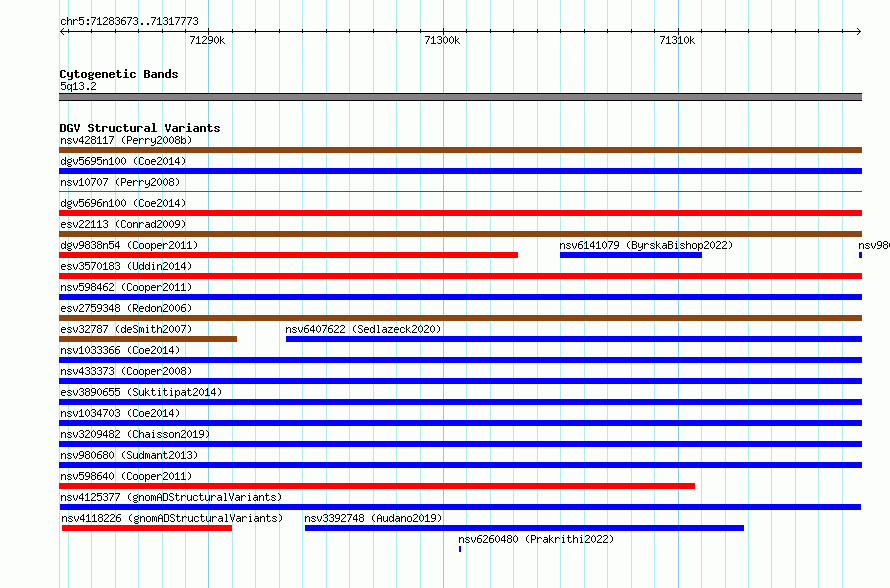Click the nsv598640 (Cooper2011) red bar
Screen dimensions: 890x588
pyautogui.click(x=377, y=486)
